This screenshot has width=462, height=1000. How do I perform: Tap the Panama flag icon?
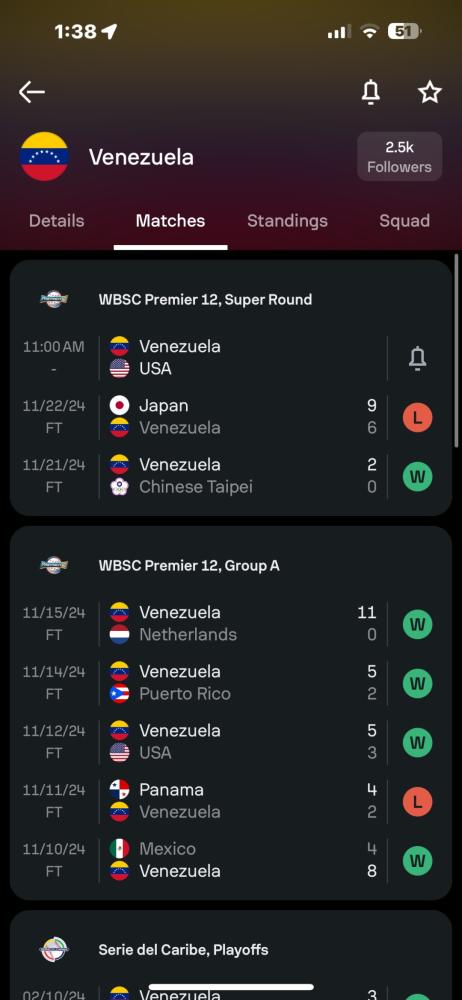click(x=119, y=790)
